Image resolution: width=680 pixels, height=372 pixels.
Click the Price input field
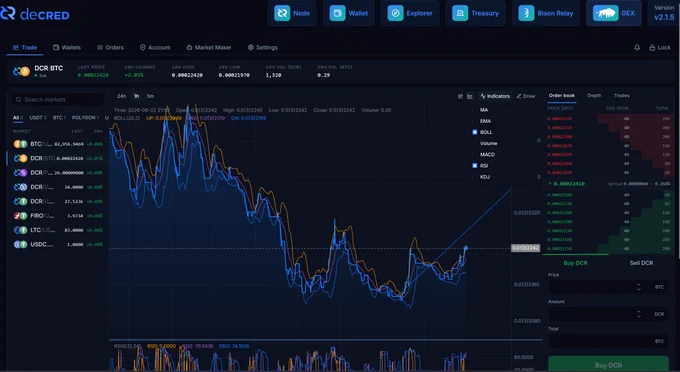tap(608, 287)
